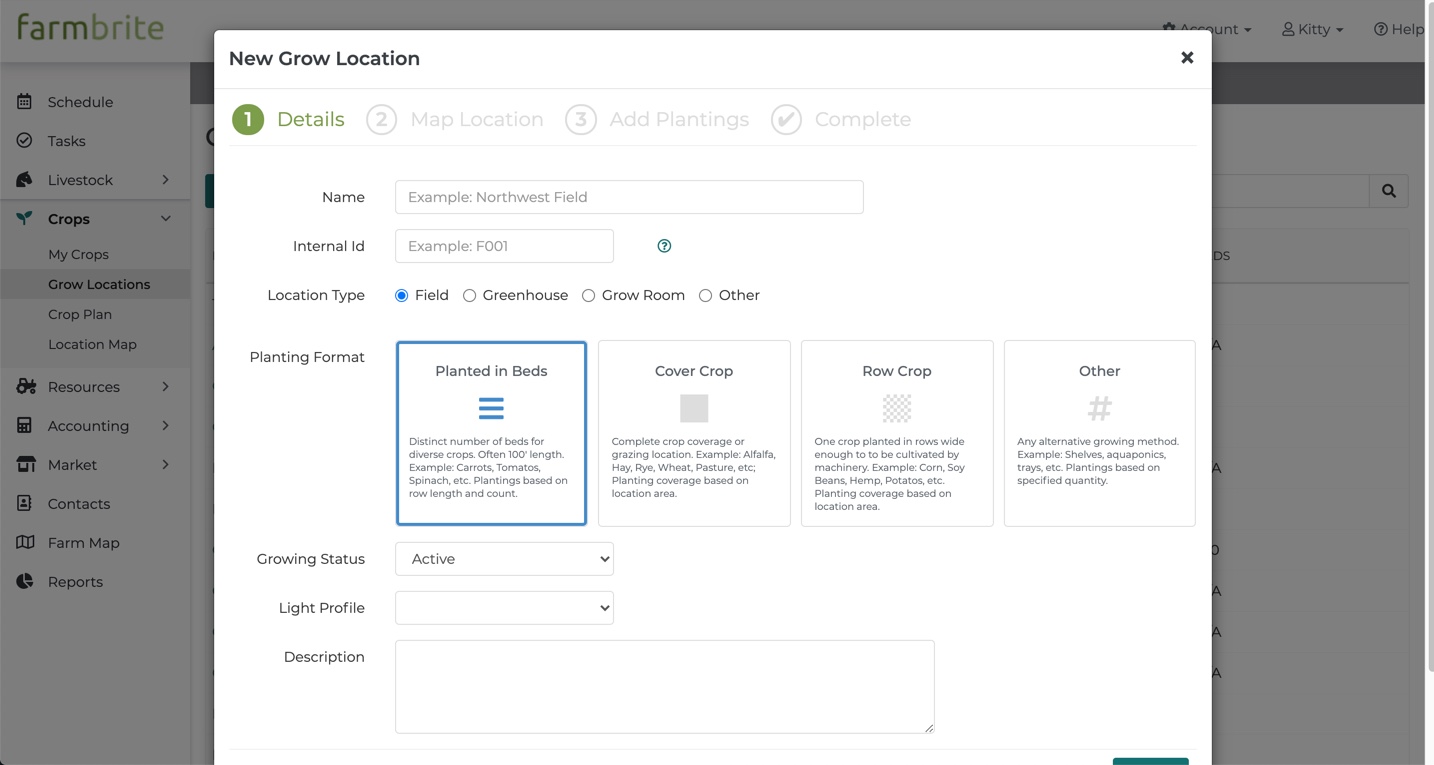Open the Reports page link

[75, 582]
